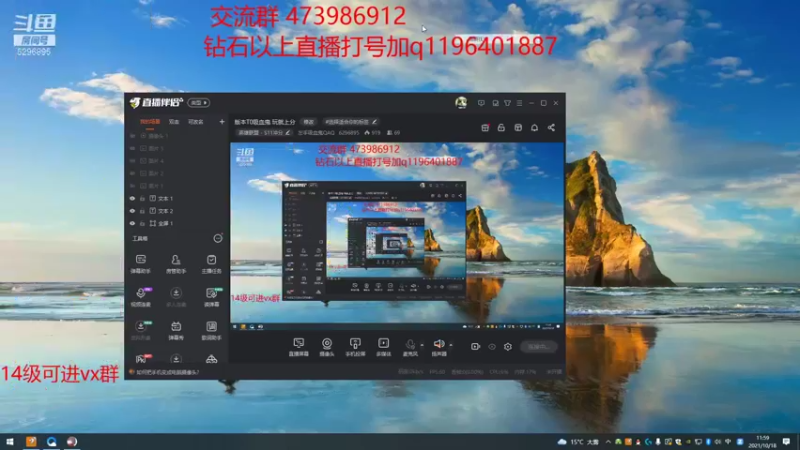Image resolution: width=800 pixels, height=450 pixels.
Task: Collapse the 工具箱 toolbox panel
Action: (218, 238)
